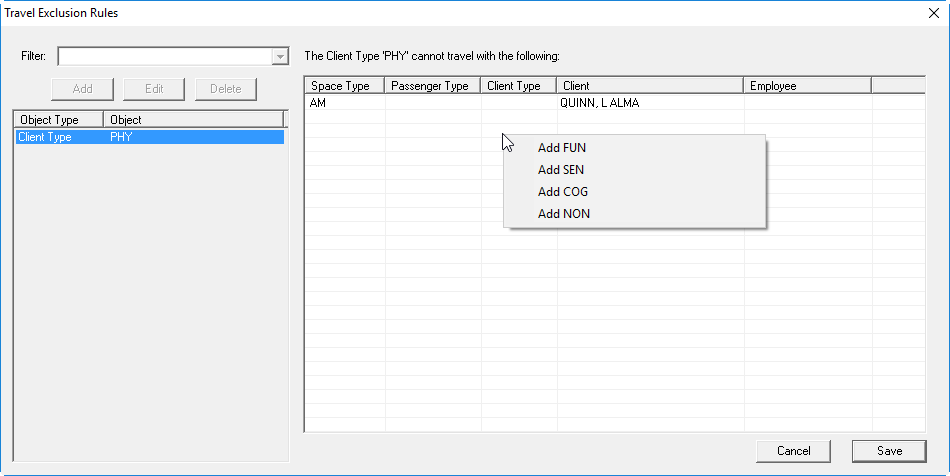Choose Add COG from context menu

point(634,192)
